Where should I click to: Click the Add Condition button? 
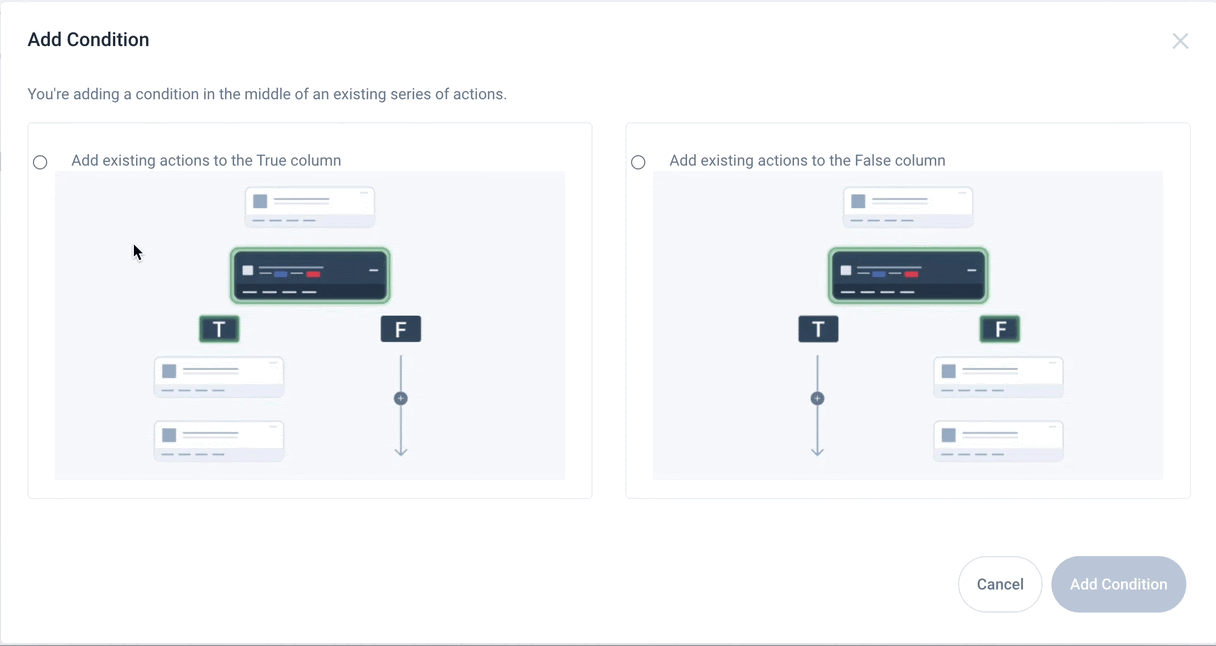(1118, 584)
